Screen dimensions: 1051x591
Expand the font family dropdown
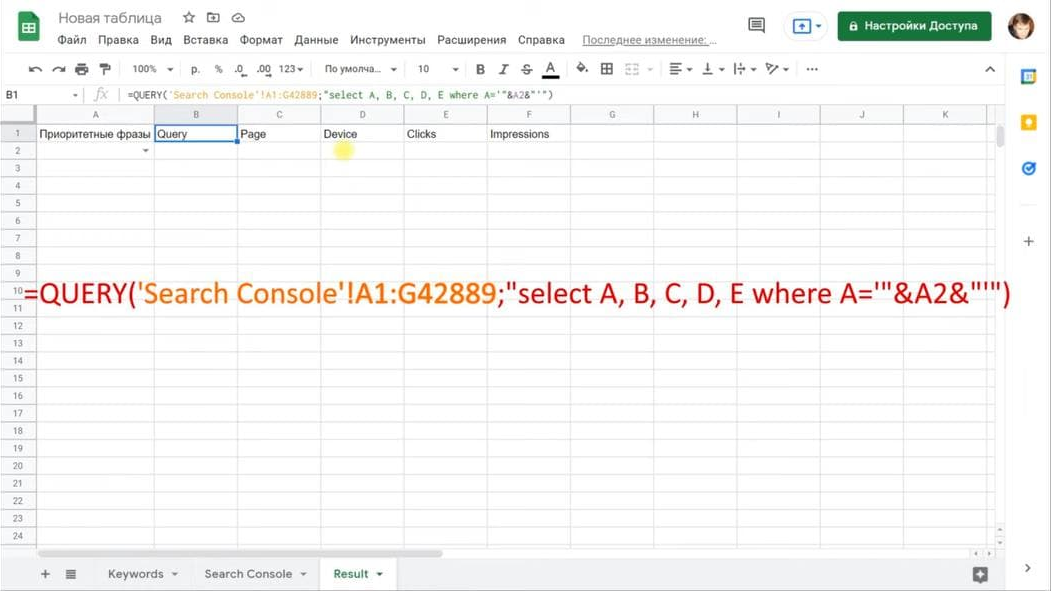coord(360,69)
